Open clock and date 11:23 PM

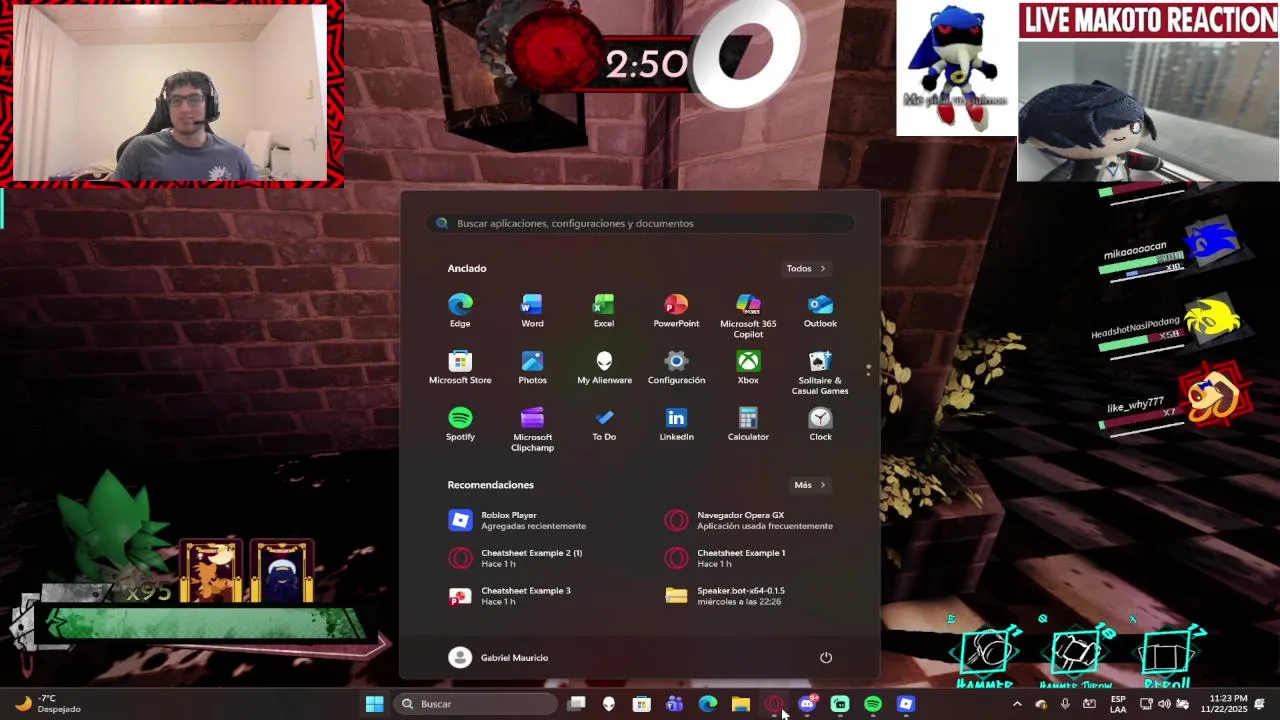[1226, 704]
